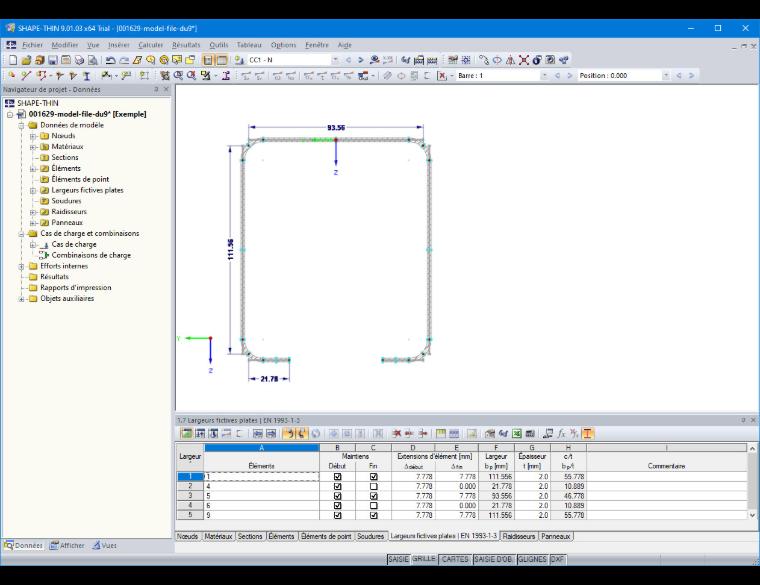This screenshot has height=585, width=760.
Task: Expand the Éléments tree node
Action: (x=32, y=169)
